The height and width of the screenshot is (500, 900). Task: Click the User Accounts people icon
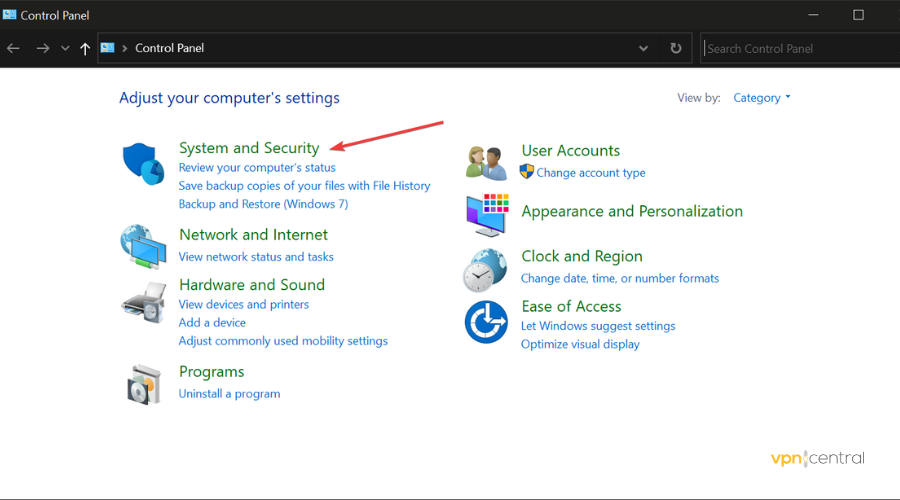[x=487, y=161]
